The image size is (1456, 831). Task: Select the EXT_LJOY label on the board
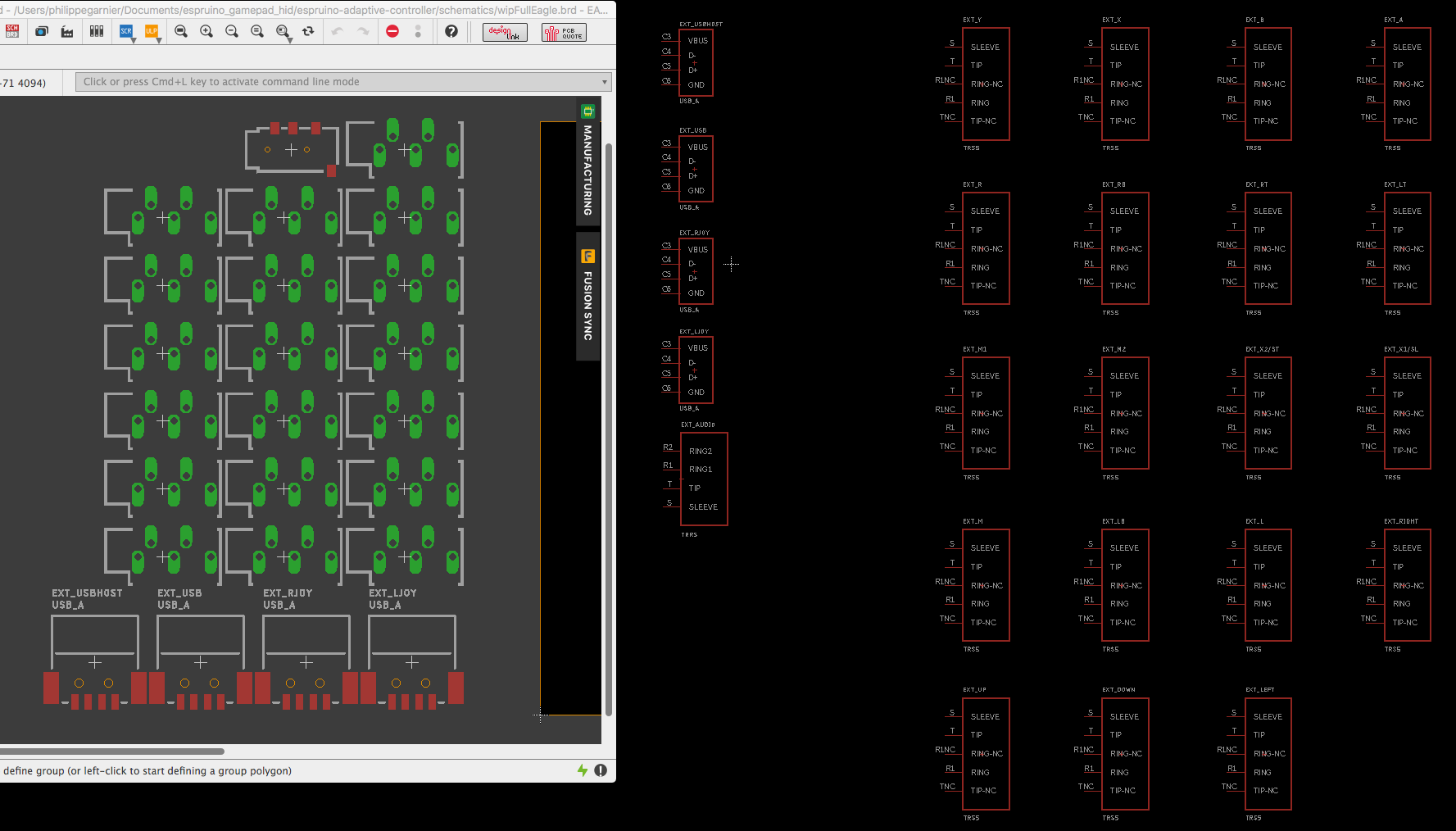(392, 593)
